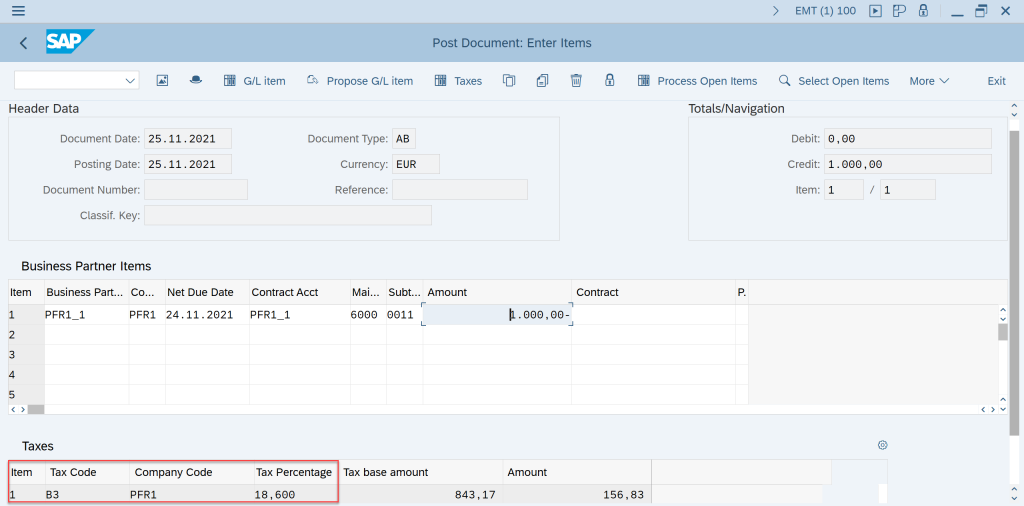Go back using the back arrow
Screen dimensions: 1024x506
[24, 43]
